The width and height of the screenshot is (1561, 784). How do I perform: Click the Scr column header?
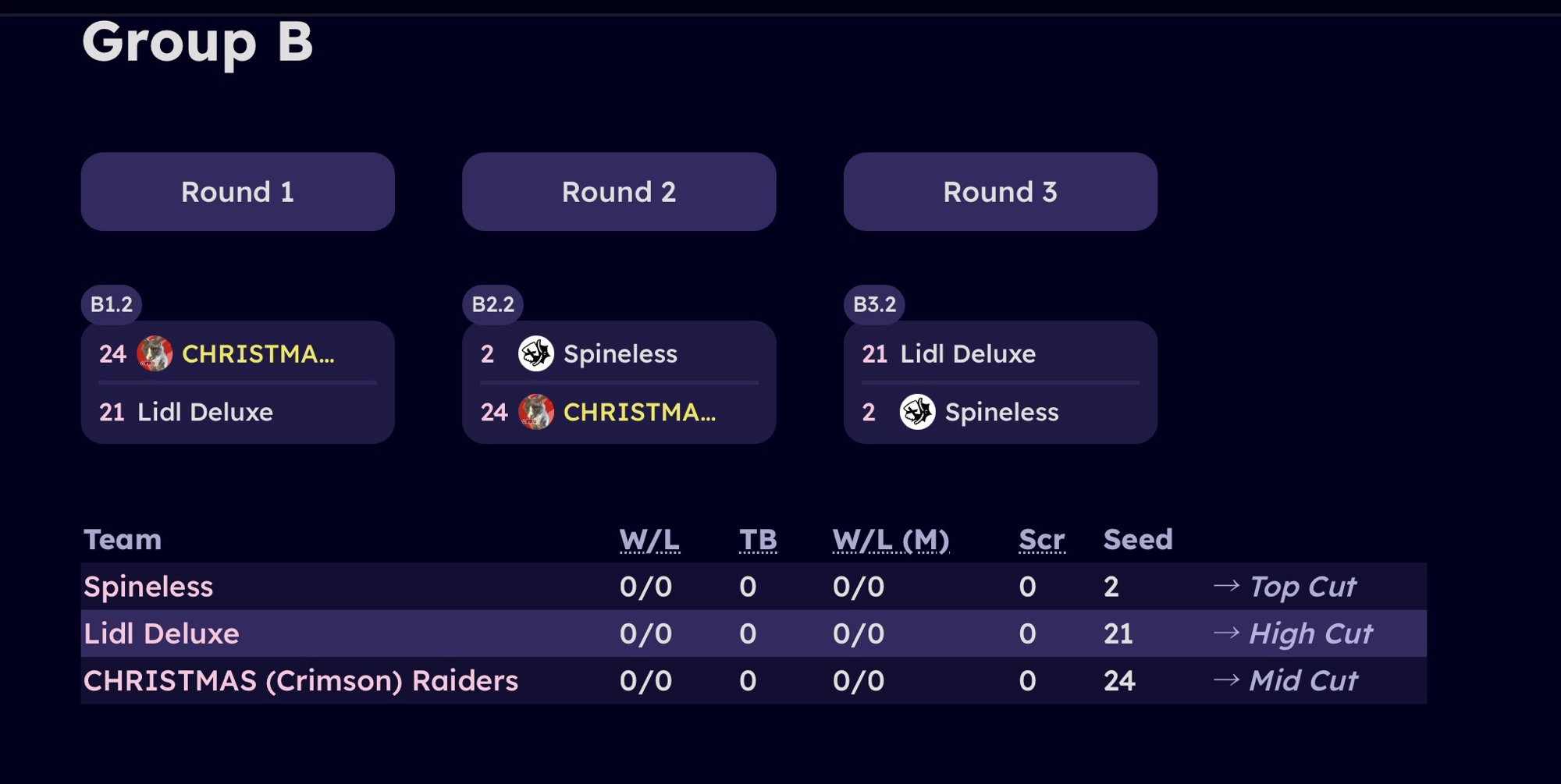coord(1041,540)
